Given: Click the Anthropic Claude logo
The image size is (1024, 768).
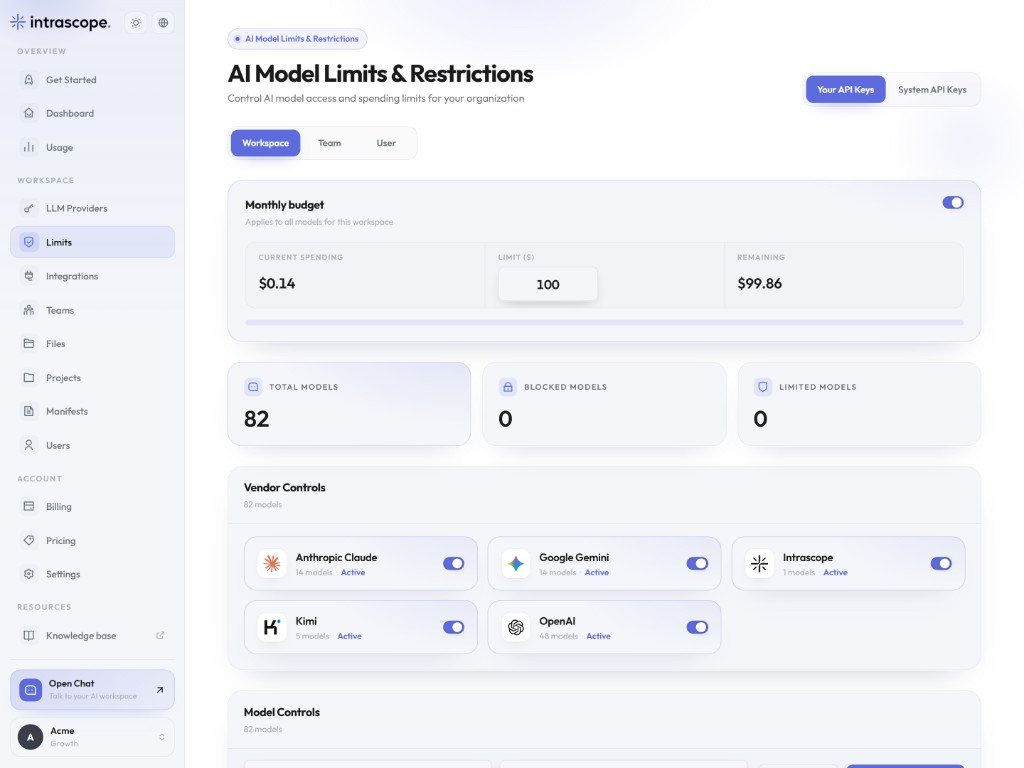Looking at the screenshot, I should [272, 564].
